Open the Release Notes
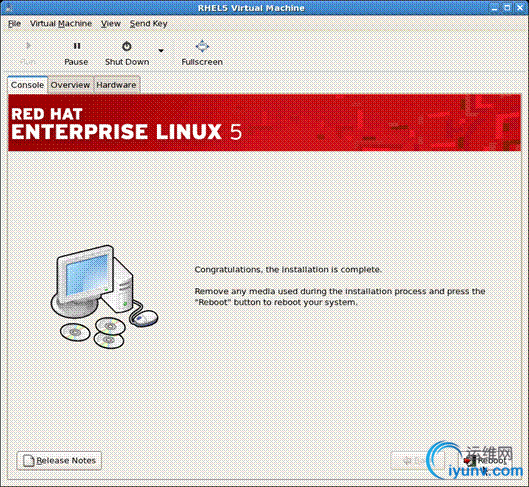 pos(59,461)
